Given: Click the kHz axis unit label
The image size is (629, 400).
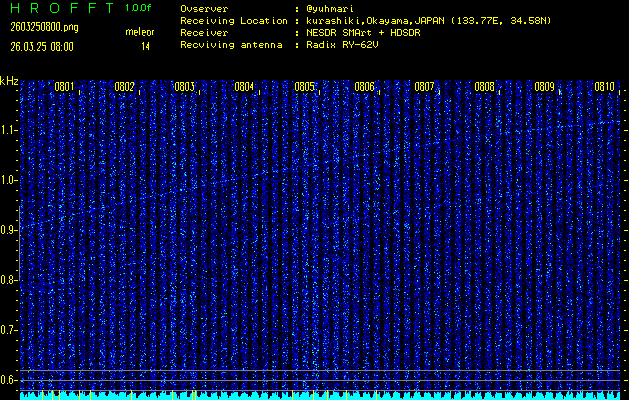Looking at the screenshot, I should [9, 81].
